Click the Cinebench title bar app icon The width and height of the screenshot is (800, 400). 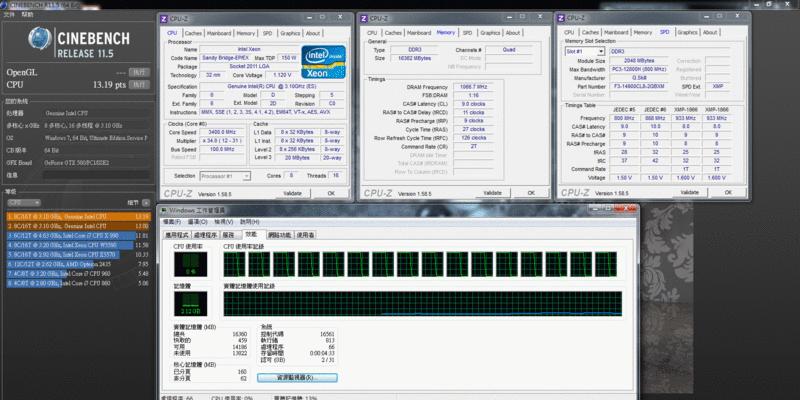click(x=4, y=6)
